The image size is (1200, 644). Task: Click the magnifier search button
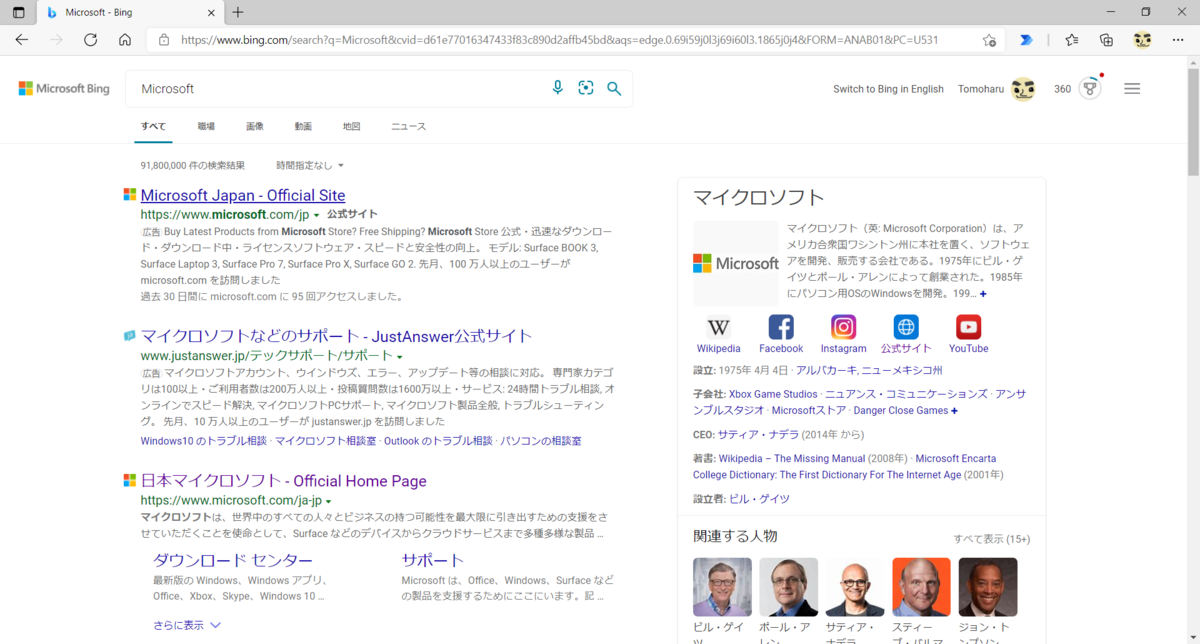click(614, 89)
